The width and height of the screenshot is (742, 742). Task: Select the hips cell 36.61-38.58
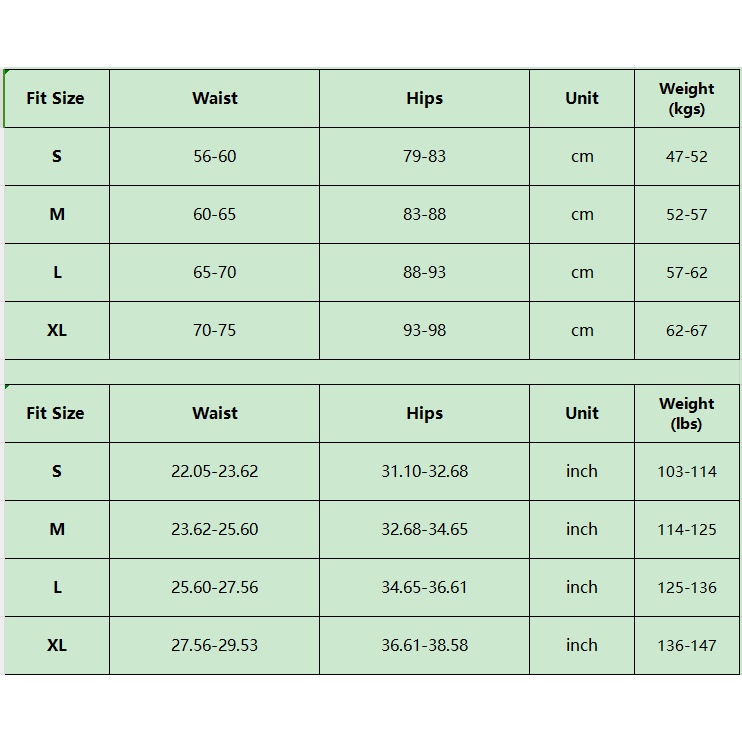424,645
